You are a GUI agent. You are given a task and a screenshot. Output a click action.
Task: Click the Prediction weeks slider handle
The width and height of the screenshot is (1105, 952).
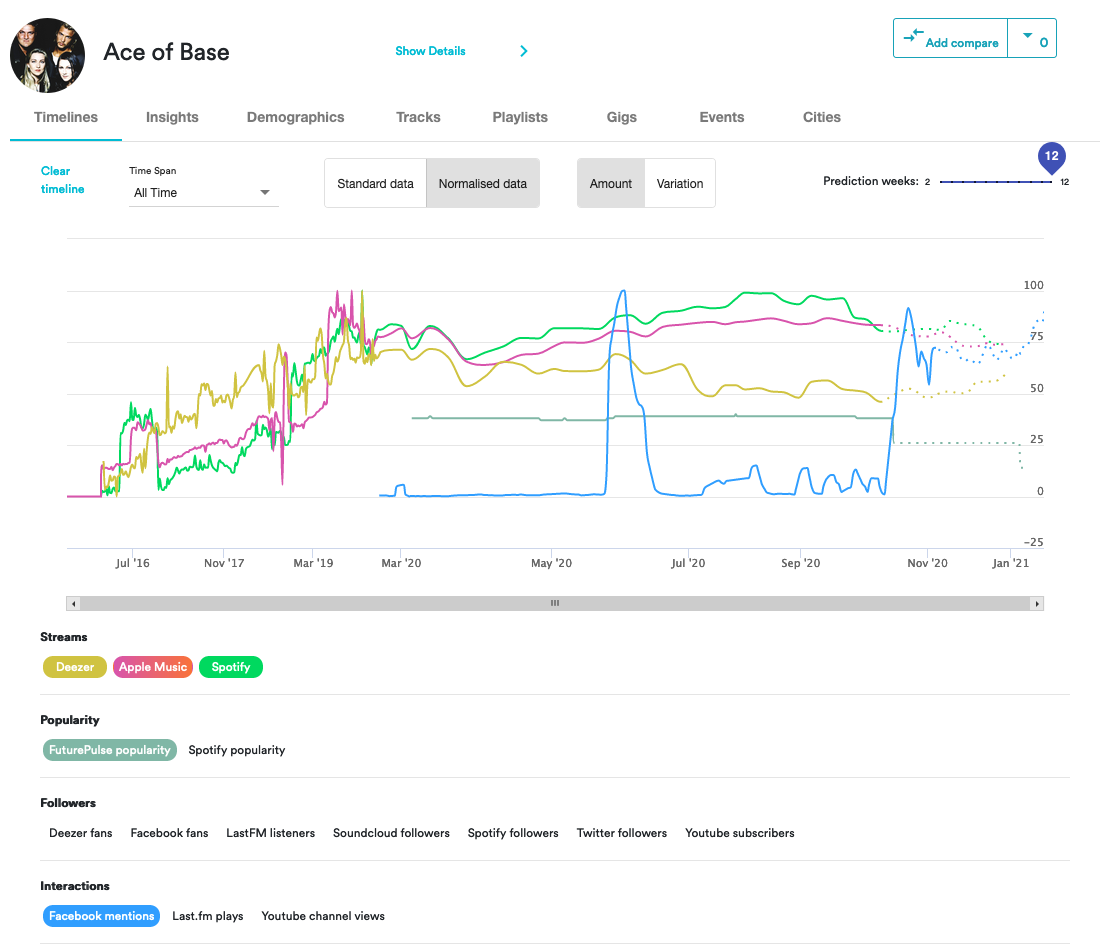[1051, 160]
